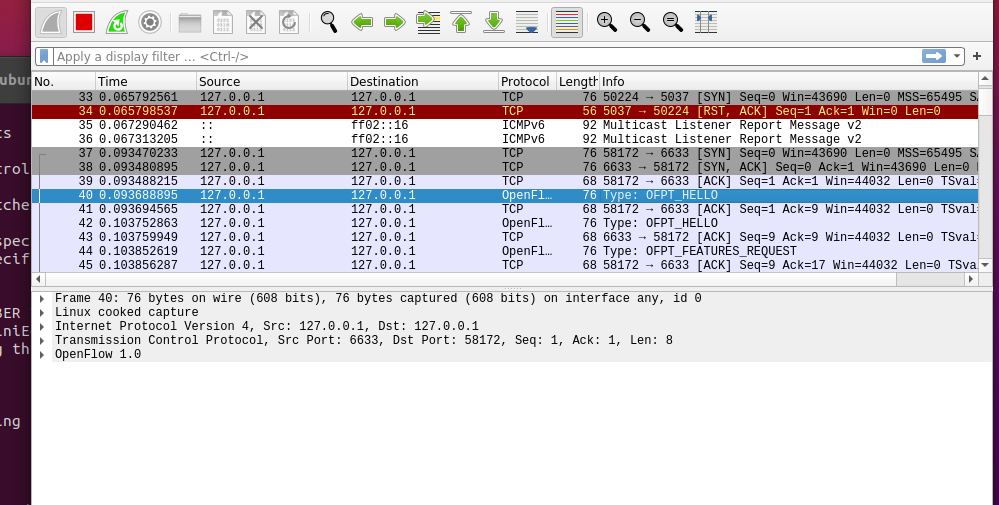Expand the OpenFlow 1.0 details
Screen dimensions: 999x505
(x=42, y=354)
